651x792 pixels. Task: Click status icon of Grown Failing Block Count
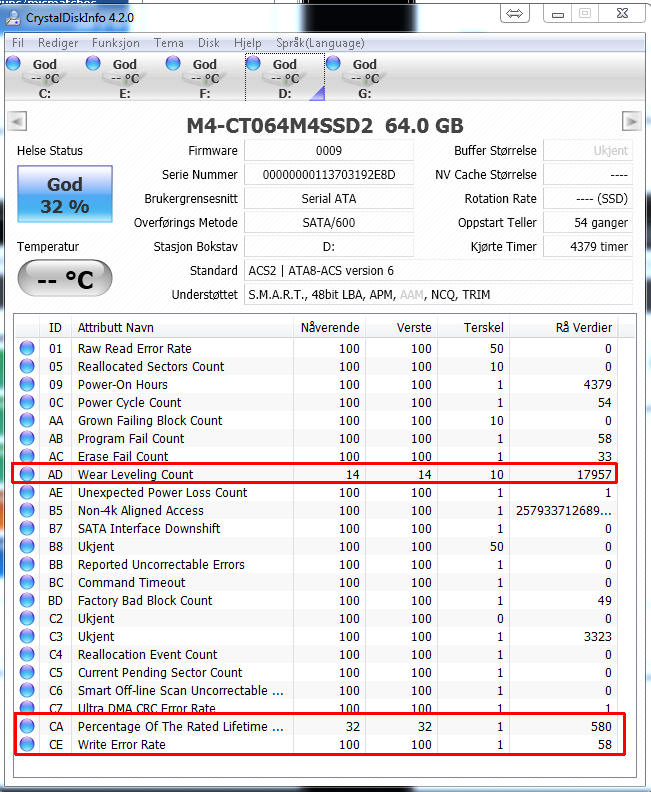(x=27, y=420)
